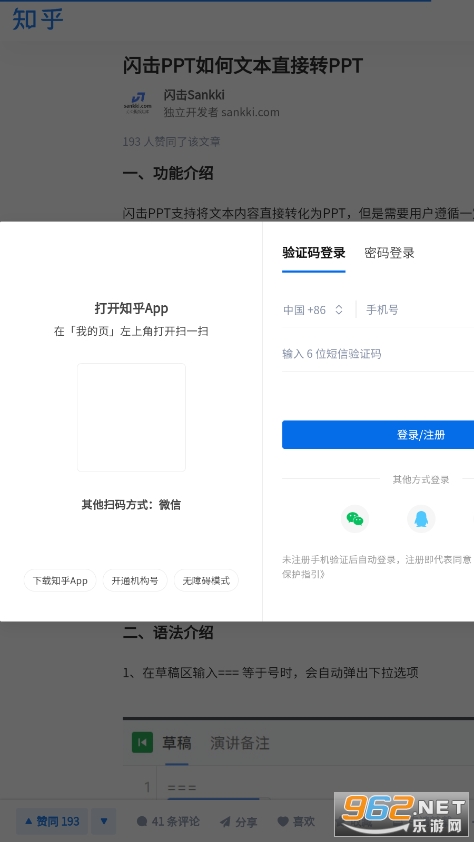This screenshot has width=474, height=842.
Task: Choose 微信 as other scan method
Action: click(170, 505)
